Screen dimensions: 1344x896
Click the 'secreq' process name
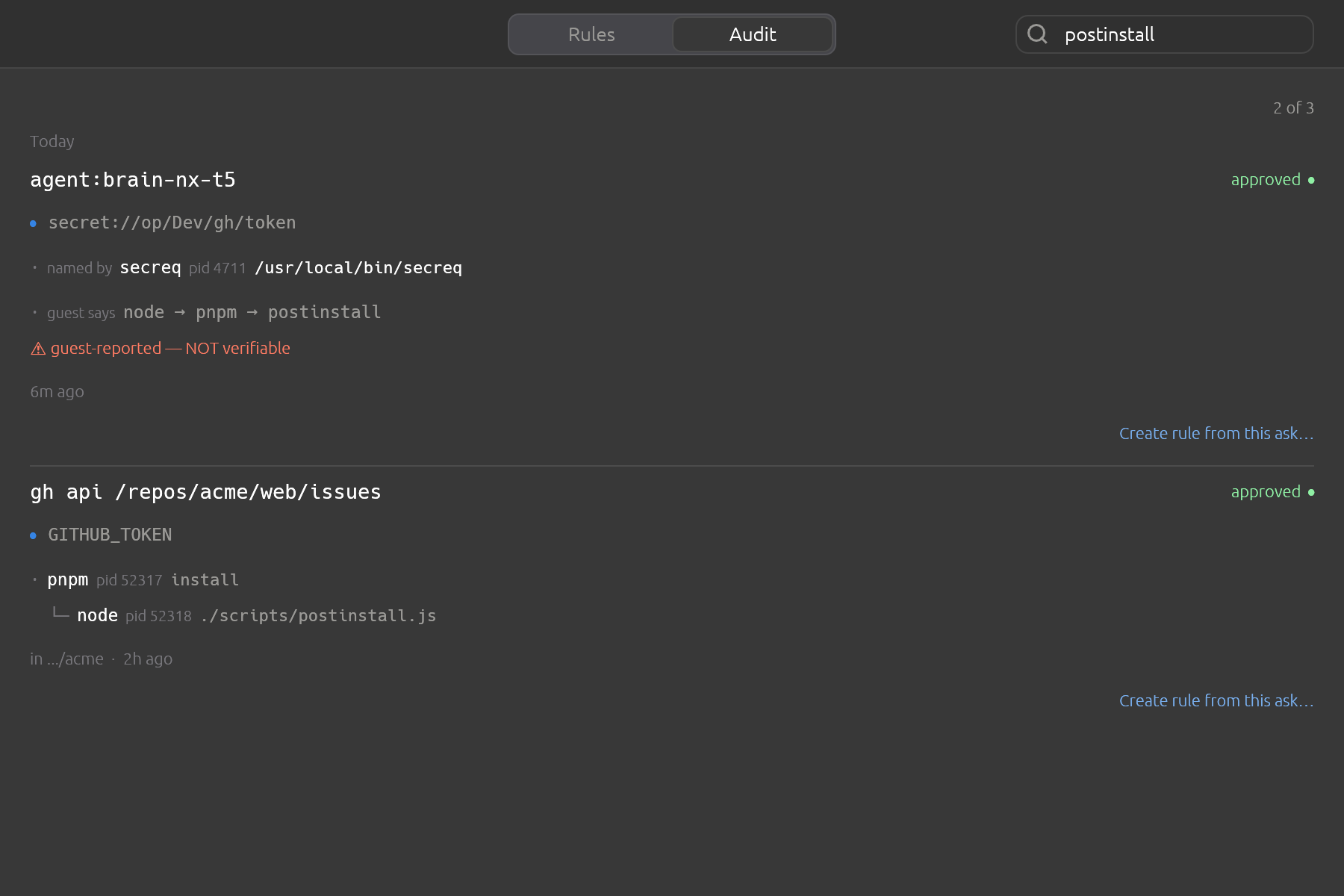(150, 267)
